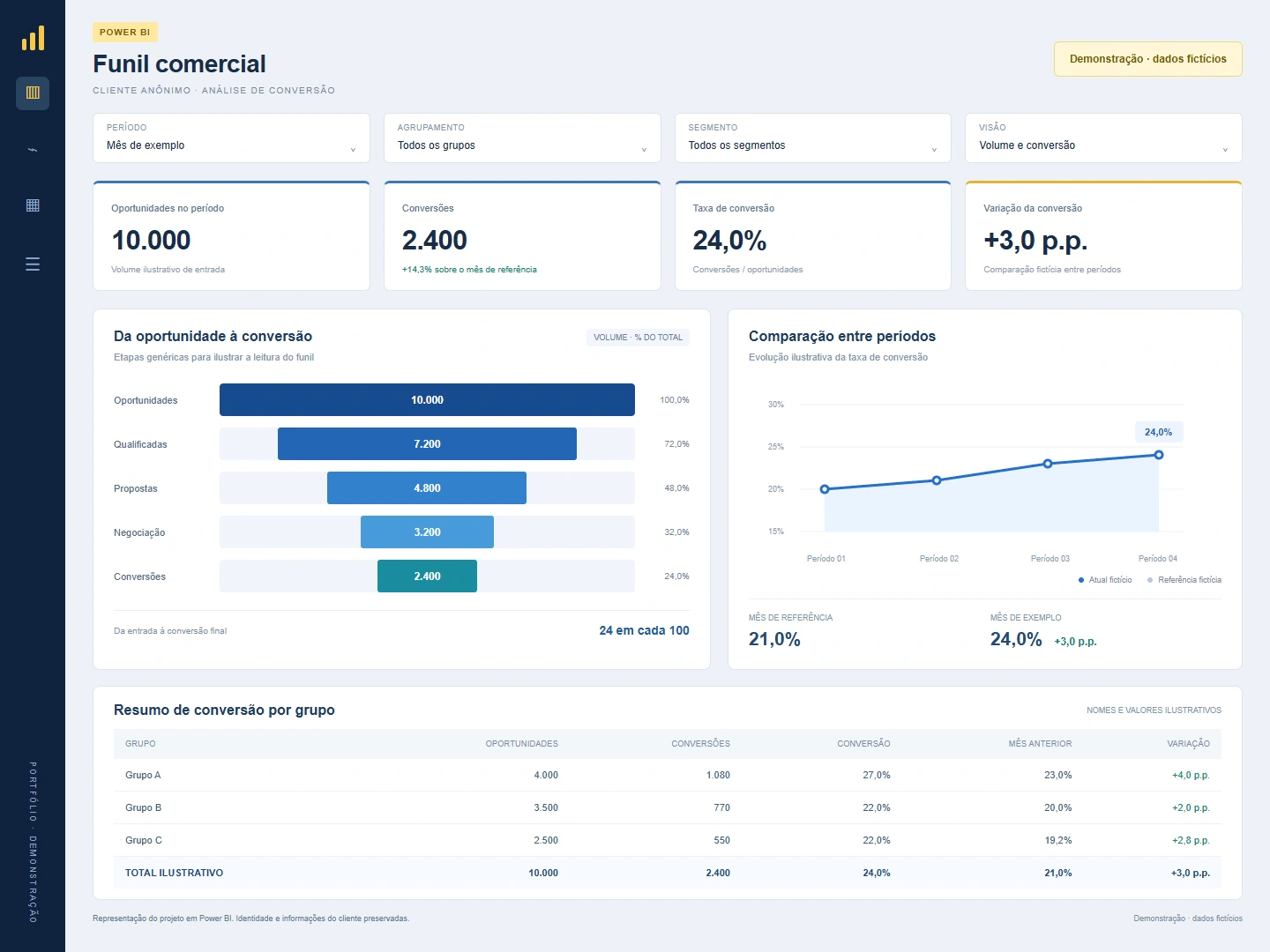Click the 'Funil comercial' page title
The height and width of the screenshot is (952, 1270).
coord(179,64)
